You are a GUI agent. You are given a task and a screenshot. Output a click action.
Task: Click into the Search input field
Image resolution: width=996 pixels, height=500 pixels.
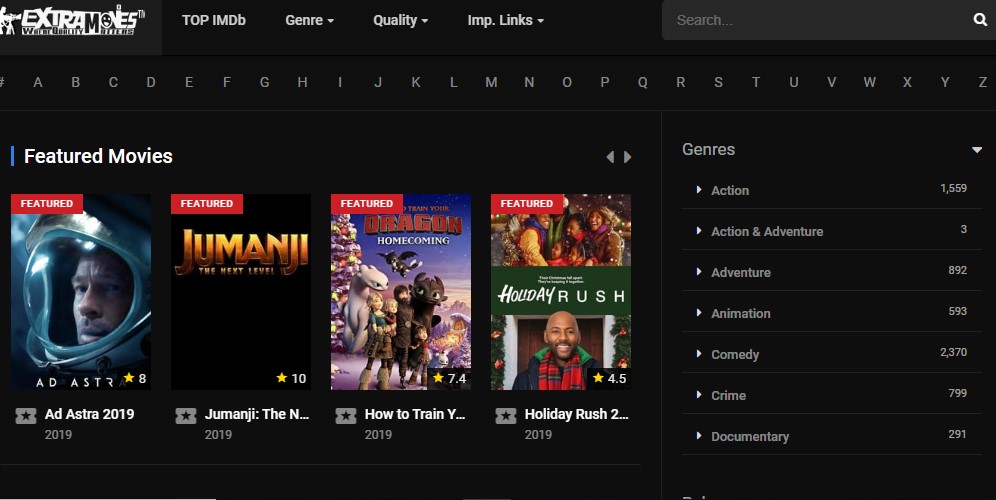[818, 20]
